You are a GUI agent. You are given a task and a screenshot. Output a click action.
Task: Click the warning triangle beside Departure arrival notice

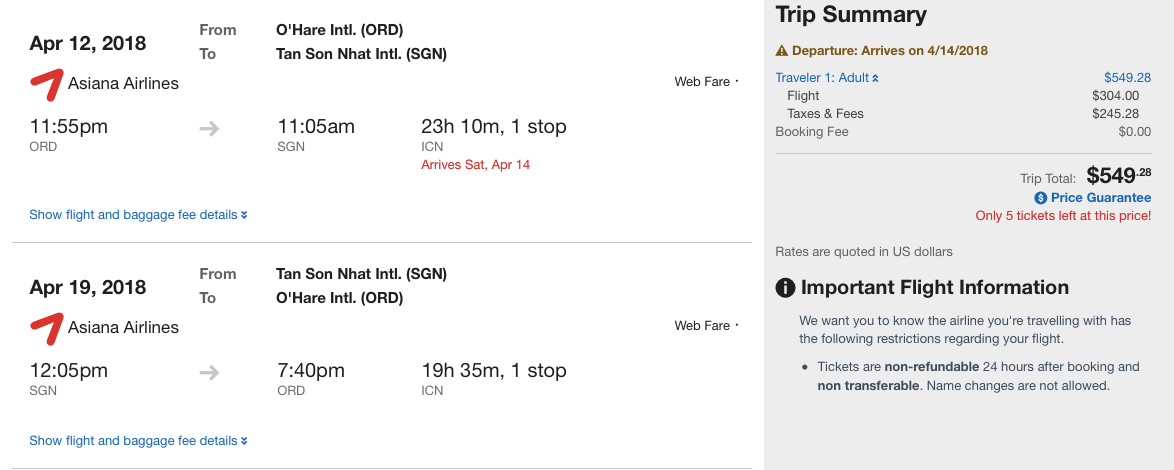coord(782,51)
